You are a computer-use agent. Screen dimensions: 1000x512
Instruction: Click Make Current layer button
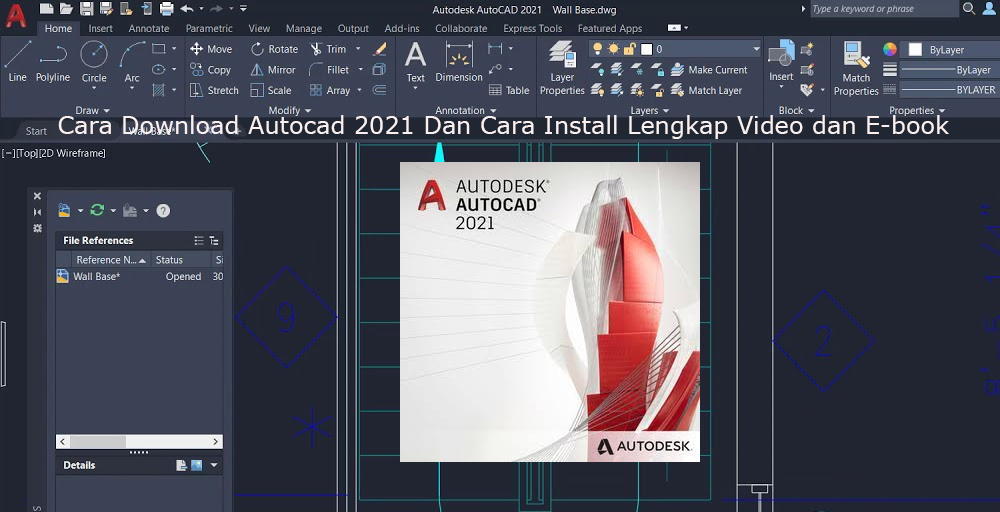(x=709, y=69)
